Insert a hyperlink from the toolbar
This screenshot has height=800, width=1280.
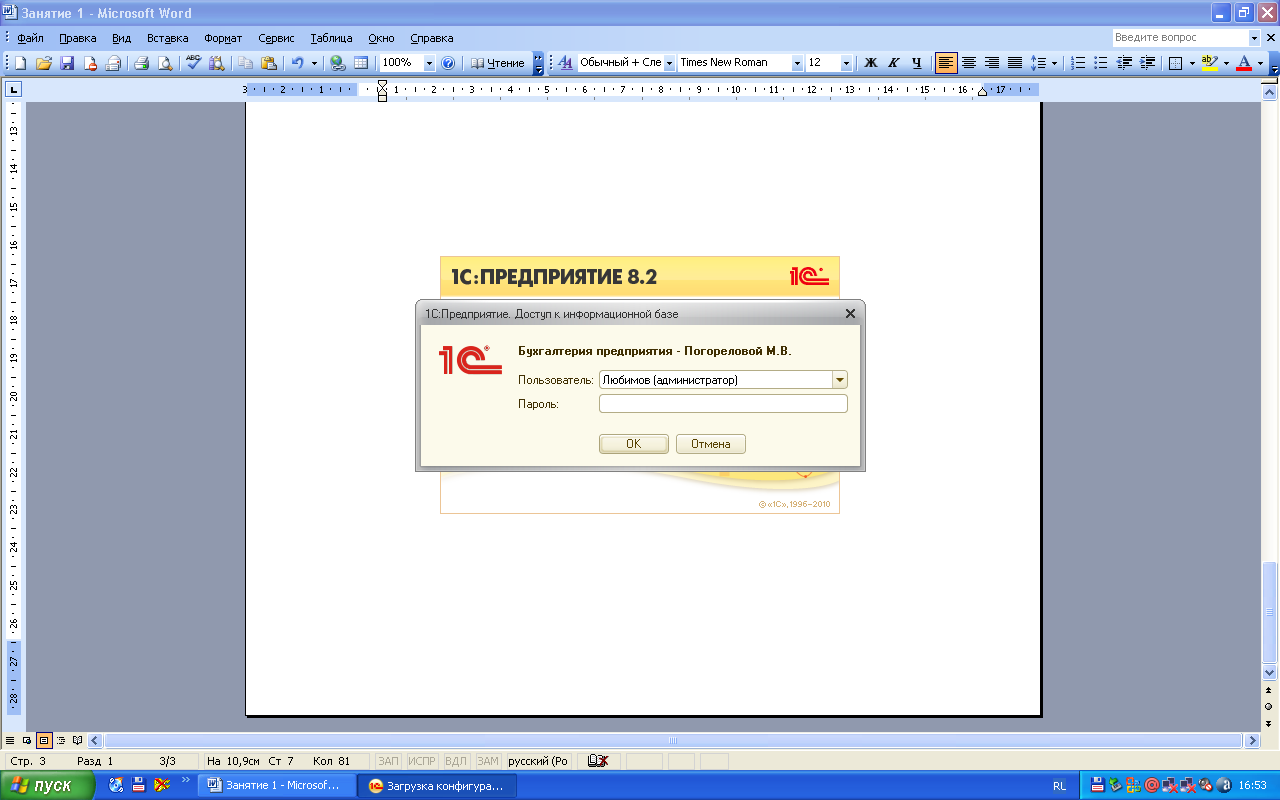pos(338,63)
